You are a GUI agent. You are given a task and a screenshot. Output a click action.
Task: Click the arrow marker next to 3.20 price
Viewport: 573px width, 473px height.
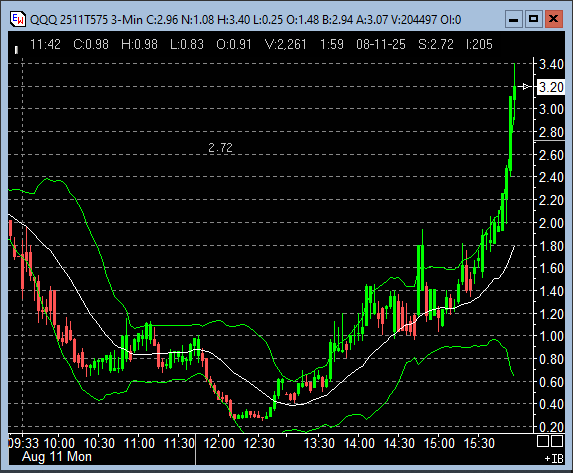(525, 87)
